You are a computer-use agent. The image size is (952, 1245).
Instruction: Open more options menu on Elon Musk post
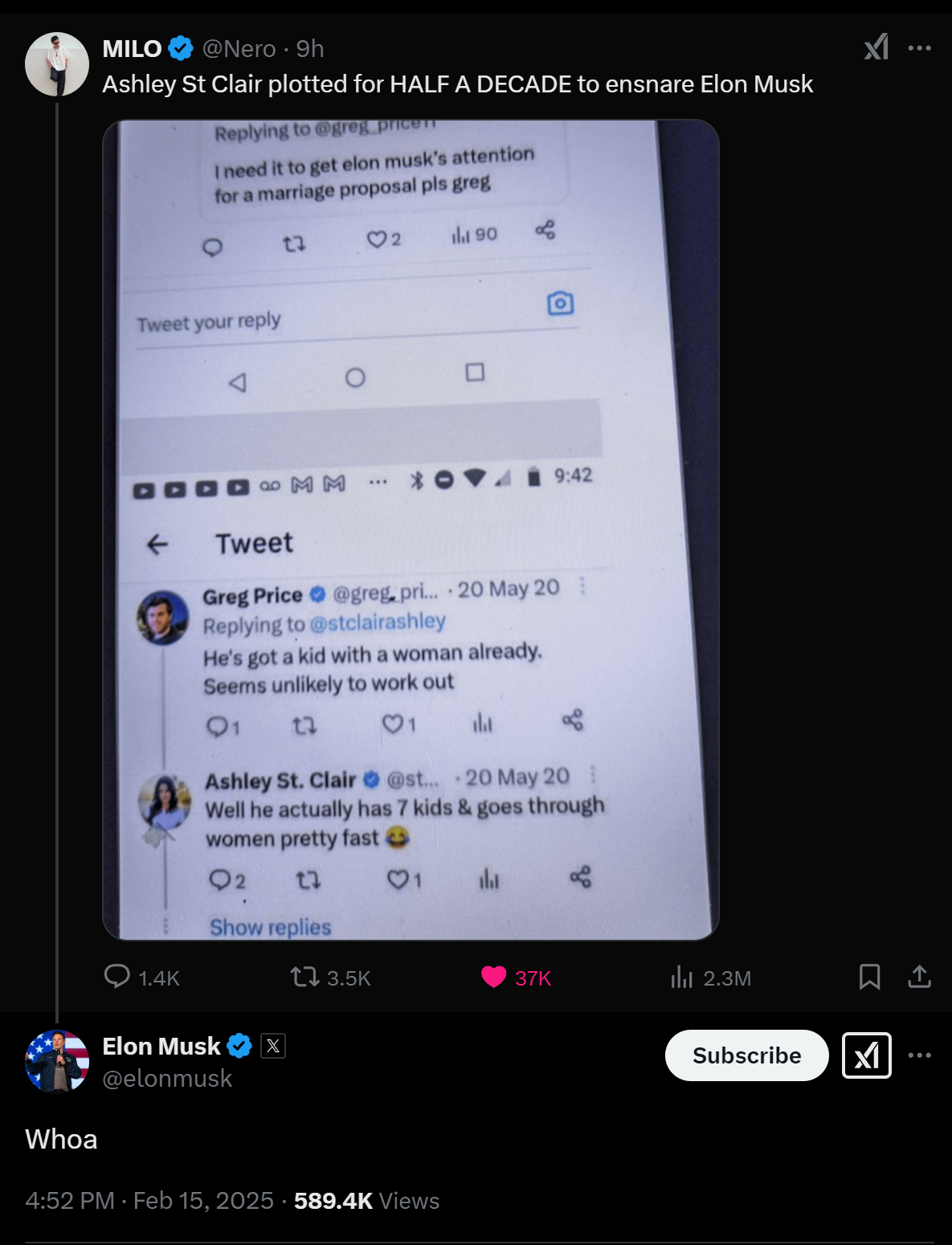pyautogui.click(x=919, y=1055)
